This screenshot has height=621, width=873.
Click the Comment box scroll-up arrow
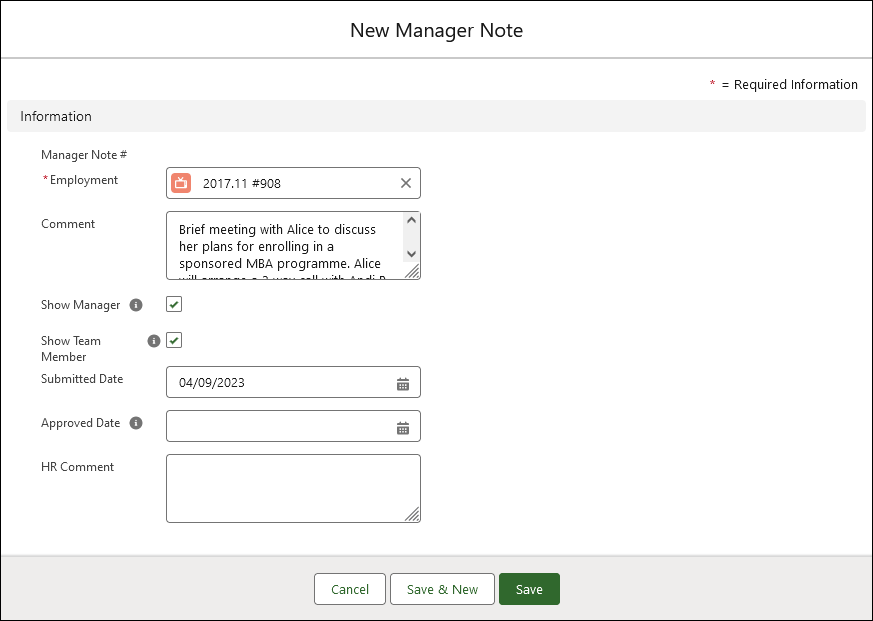click(411, 220)
